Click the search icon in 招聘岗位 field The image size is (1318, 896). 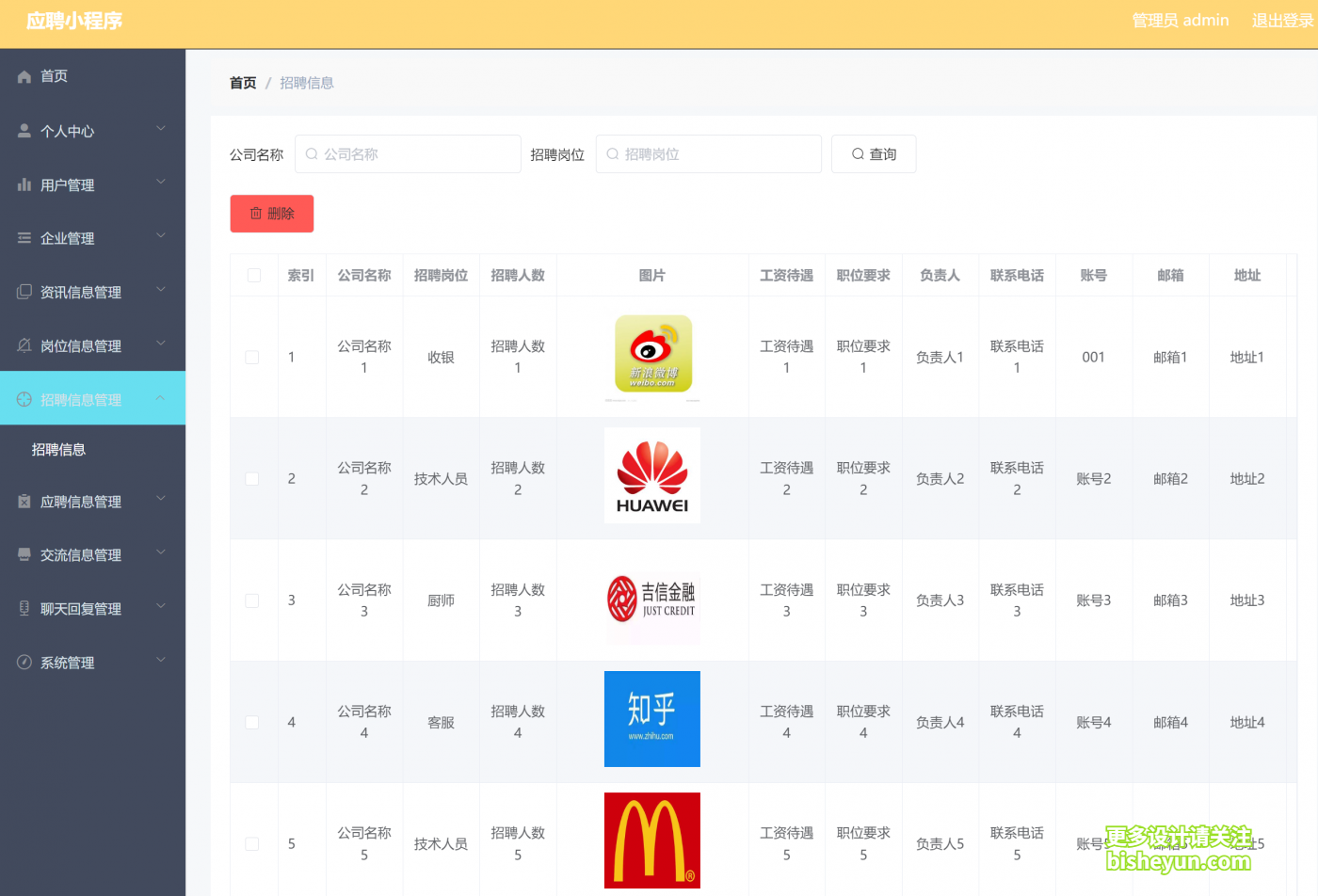[x=613, y=154]
